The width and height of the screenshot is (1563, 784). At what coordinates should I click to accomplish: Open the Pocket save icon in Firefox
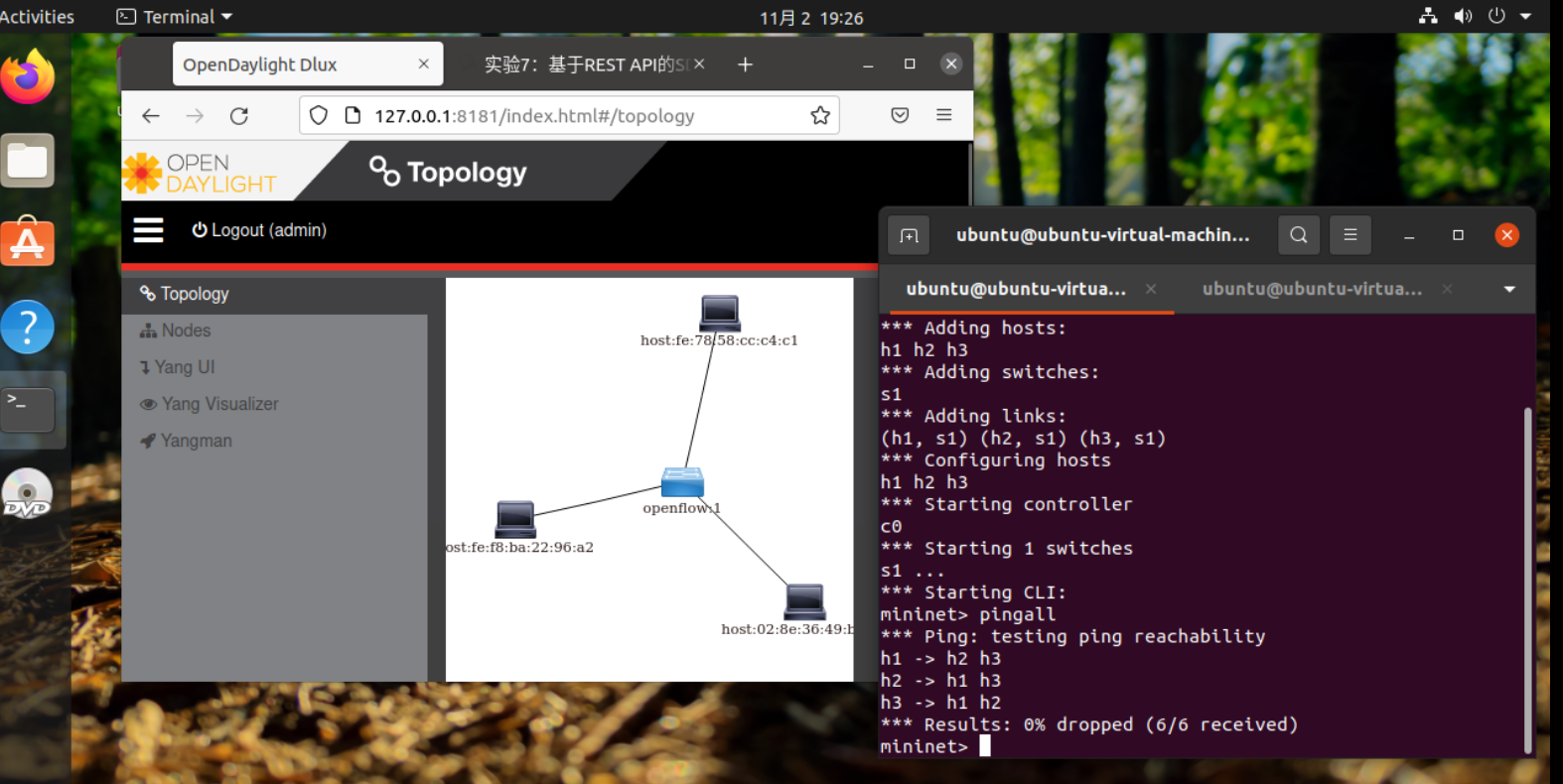(x=900, y=116)
